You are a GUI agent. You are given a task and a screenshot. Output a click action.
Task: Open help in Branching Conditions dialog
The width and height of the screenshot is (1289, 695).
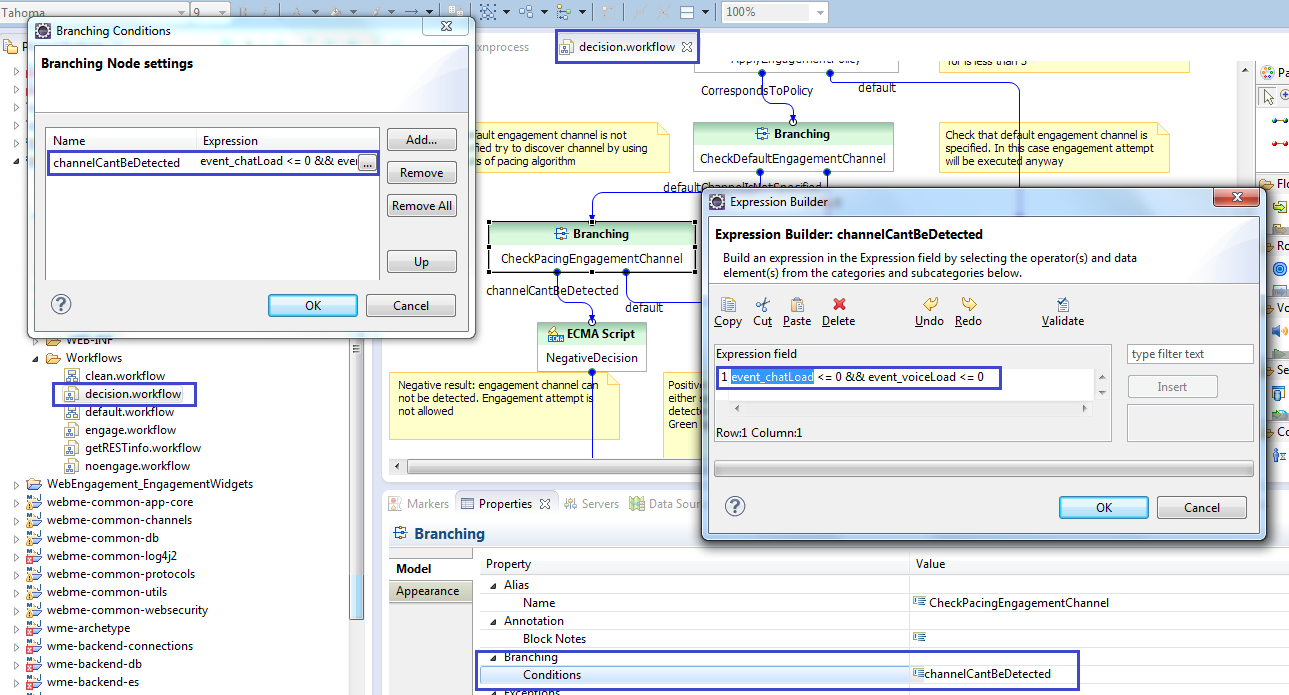(x=61, y=305)
